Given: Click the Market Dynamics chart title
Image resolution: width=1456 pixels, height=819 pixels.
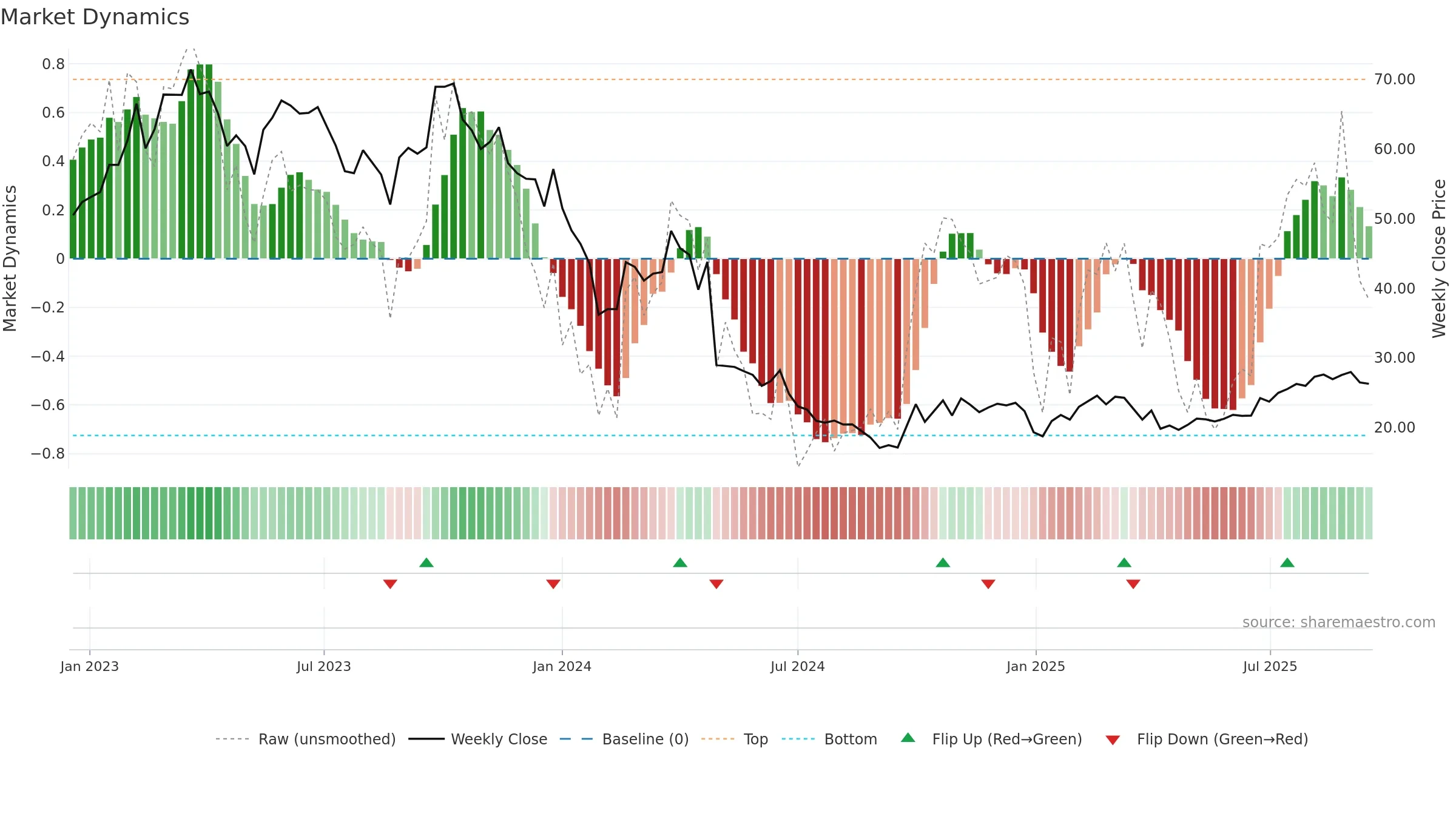Looking at the screenshot, I should point(95,17).
